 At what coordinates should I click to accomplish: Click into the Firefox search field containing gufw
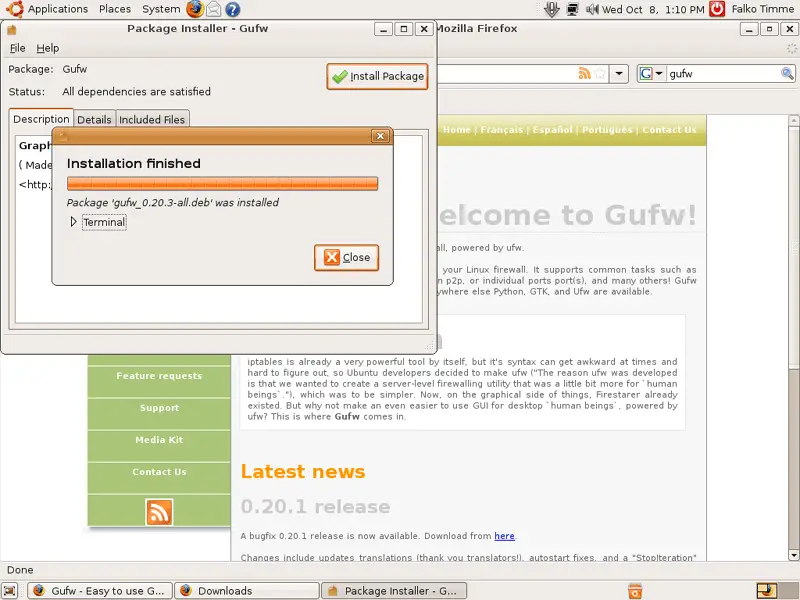[722, 73]
